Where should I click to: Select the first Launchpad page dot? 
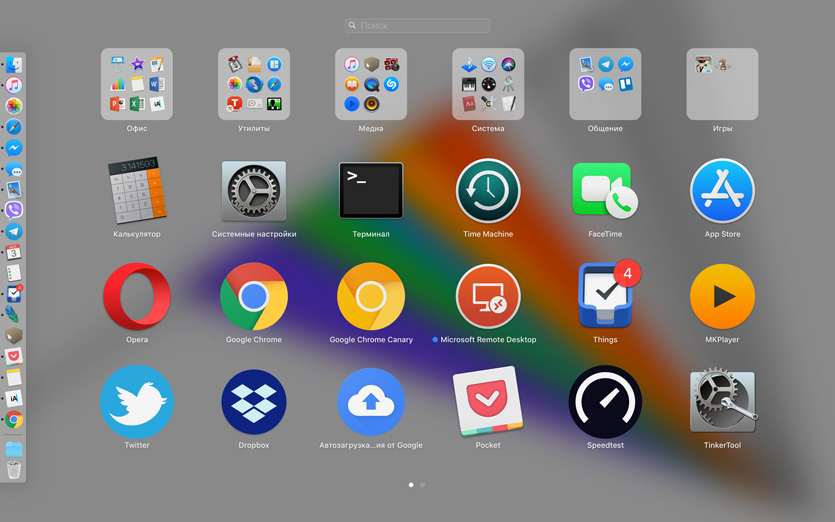(x=411, y=485)
